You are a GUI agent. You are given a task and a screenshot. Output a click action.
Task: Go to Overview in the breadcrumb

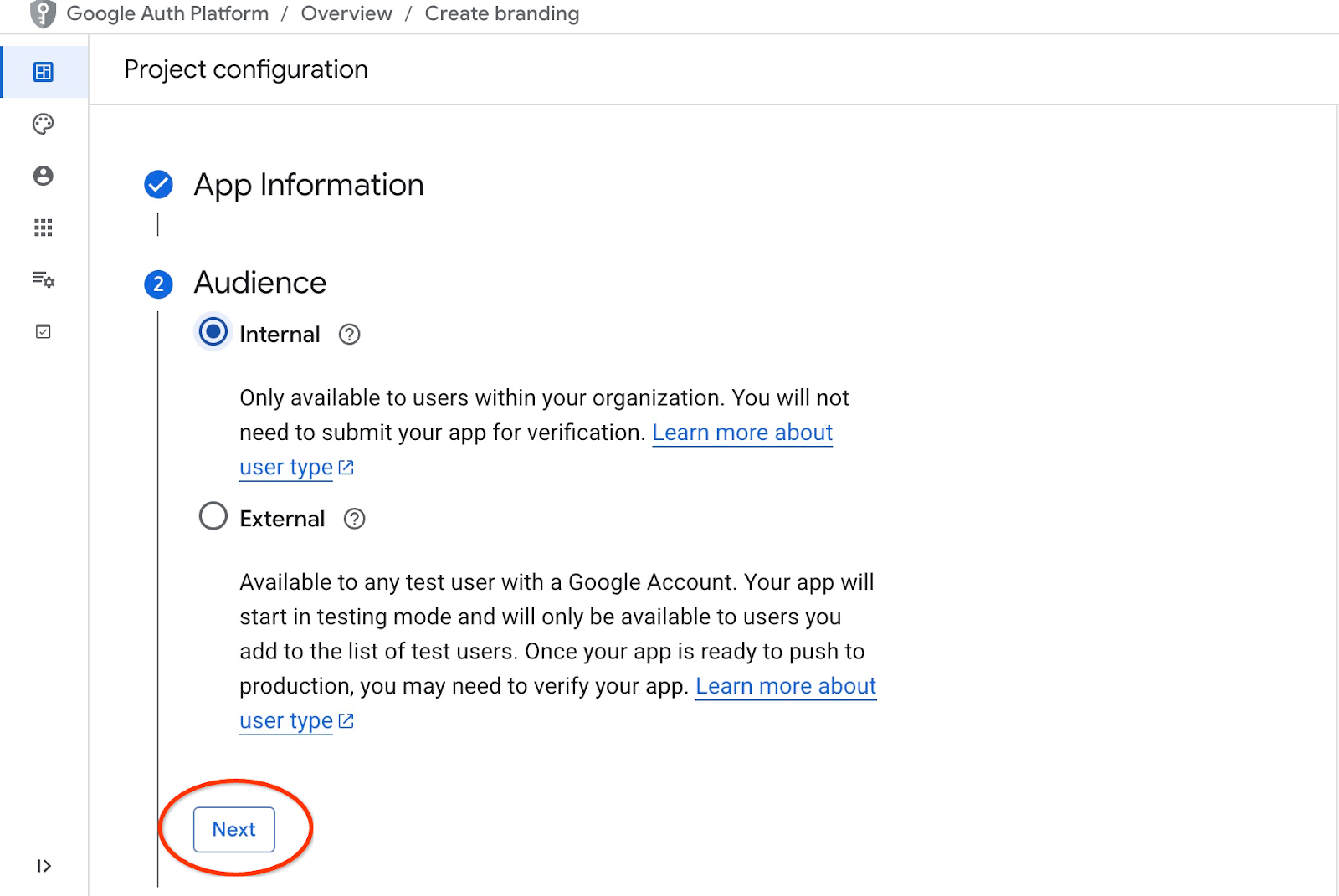coord(346,14)
